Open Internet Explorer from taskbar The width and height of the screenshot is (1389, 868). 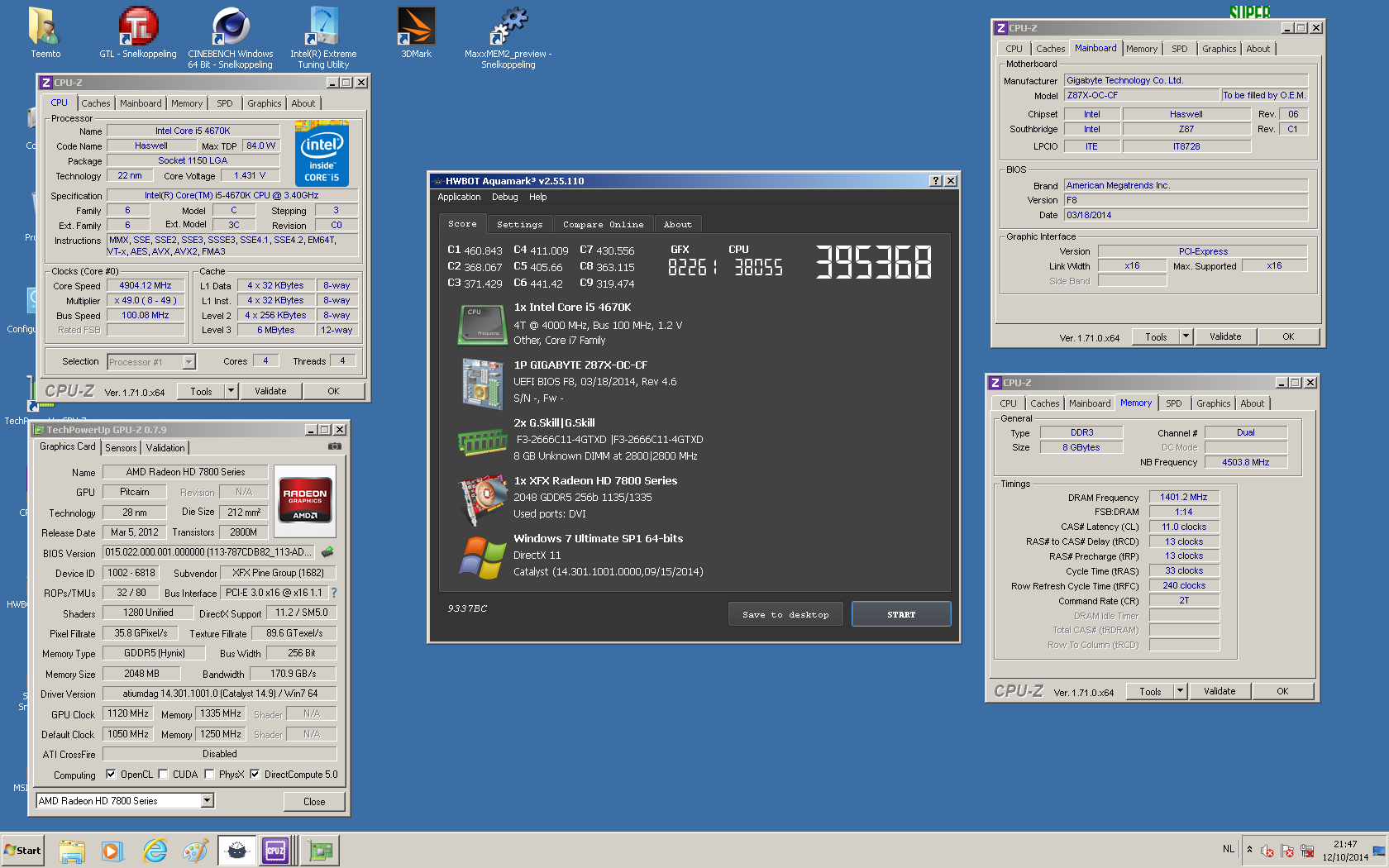[154, 851]
